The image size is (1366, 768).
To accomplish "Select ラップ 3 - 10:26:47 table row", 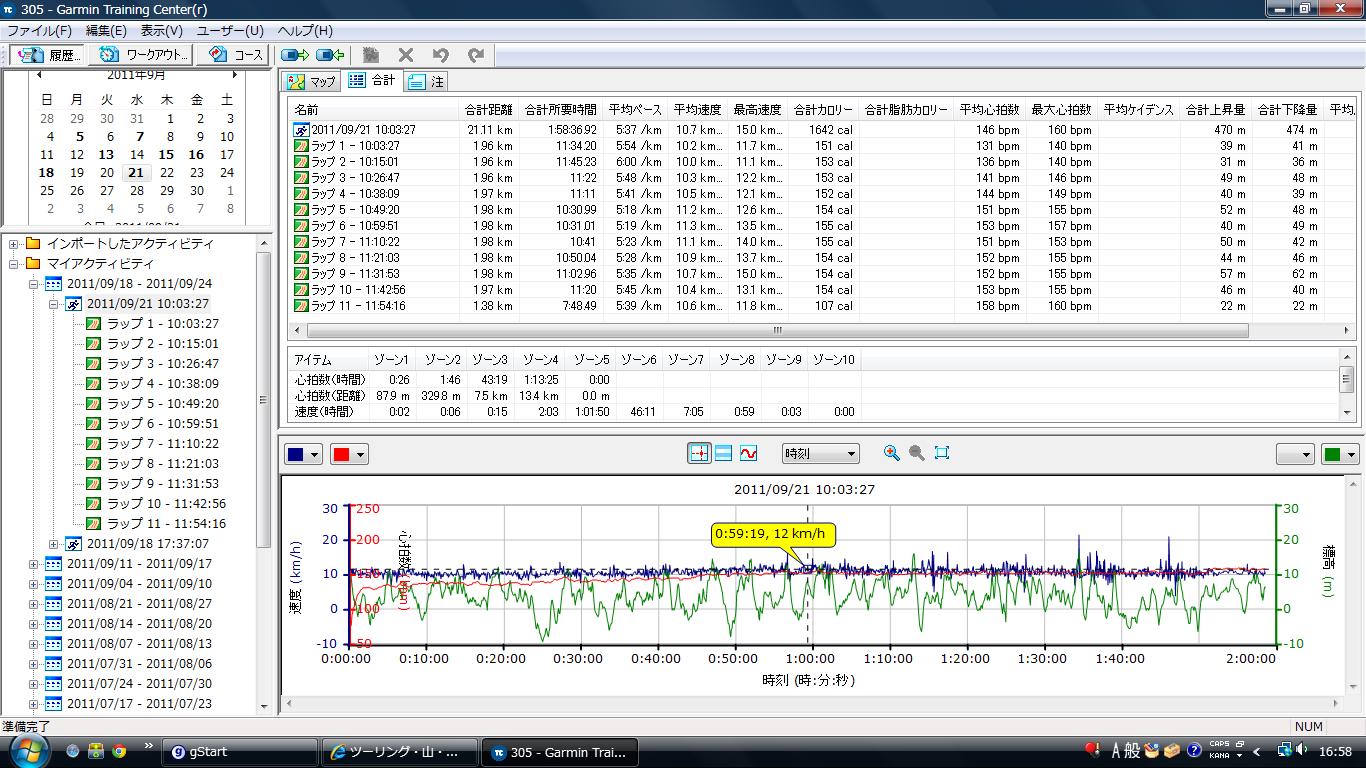I will pos(820,177).
